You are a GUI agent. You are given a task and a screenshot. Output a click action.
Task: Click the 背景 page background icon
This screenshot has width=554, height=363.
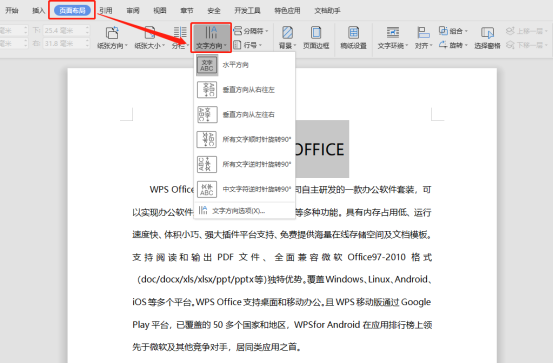(x=287, y=33)
